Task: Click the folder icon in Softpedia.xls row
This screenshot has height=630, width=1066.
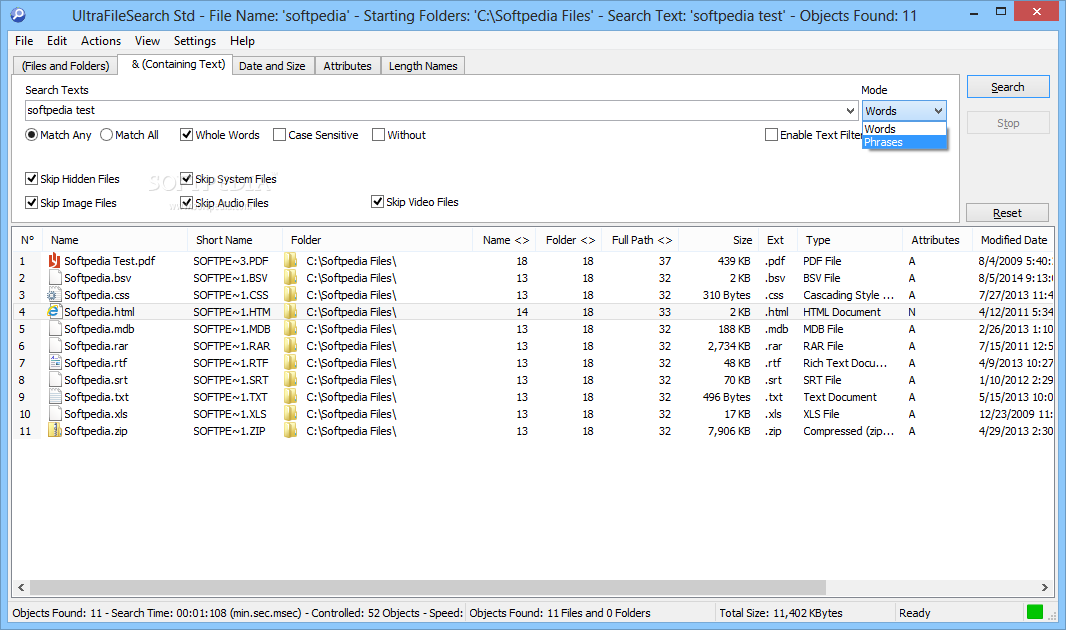Action: click(x=291, y=414)
